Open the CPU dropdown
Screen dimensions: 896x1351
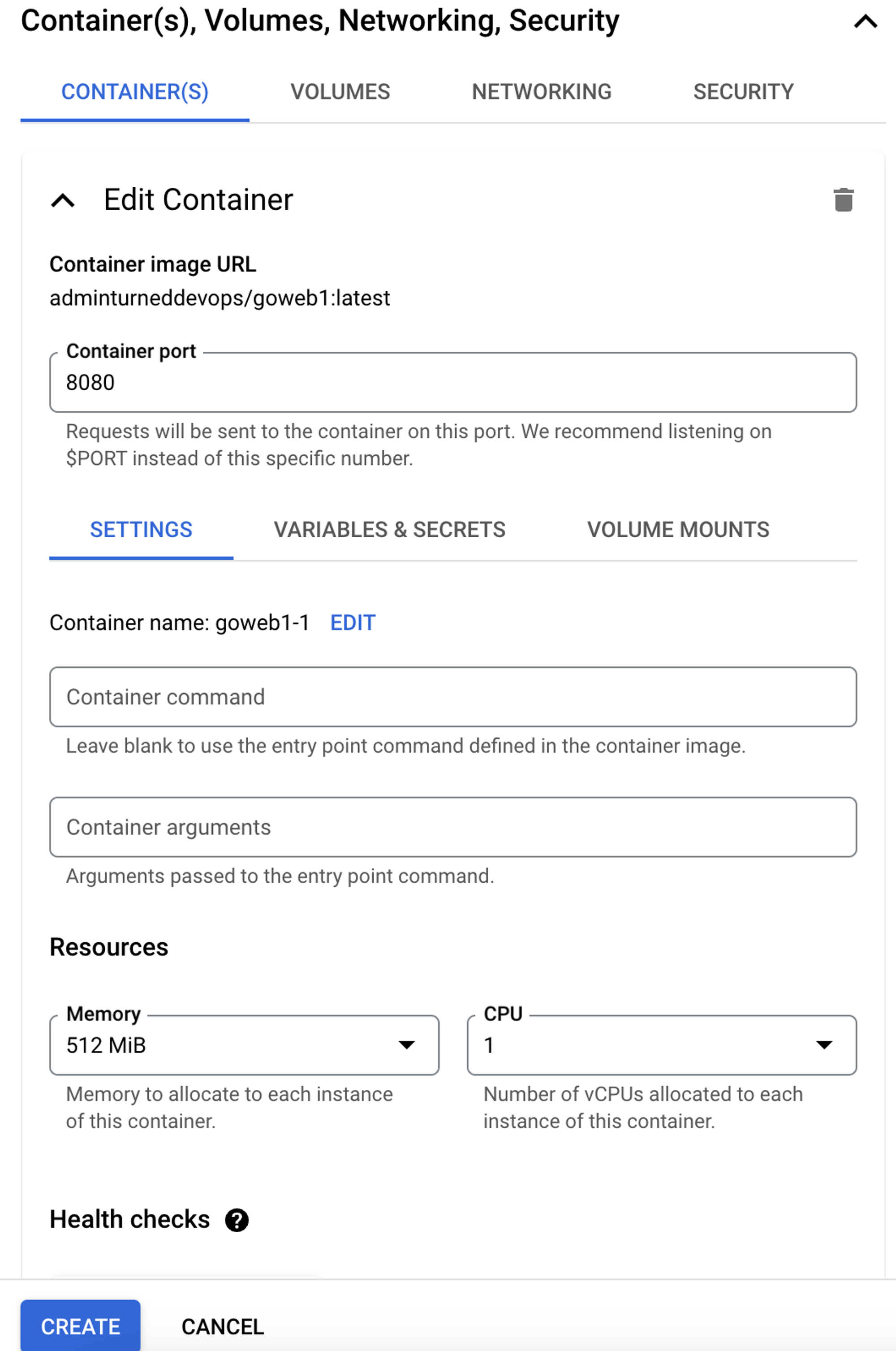coord(661,1045)
